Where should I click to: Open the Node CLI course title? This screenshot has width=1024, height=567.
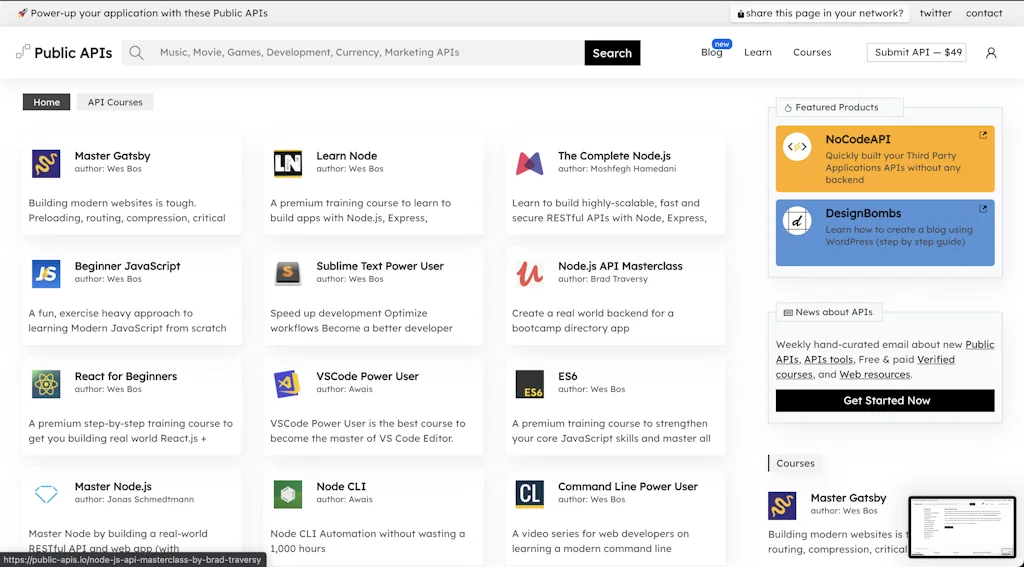point(341,487)
